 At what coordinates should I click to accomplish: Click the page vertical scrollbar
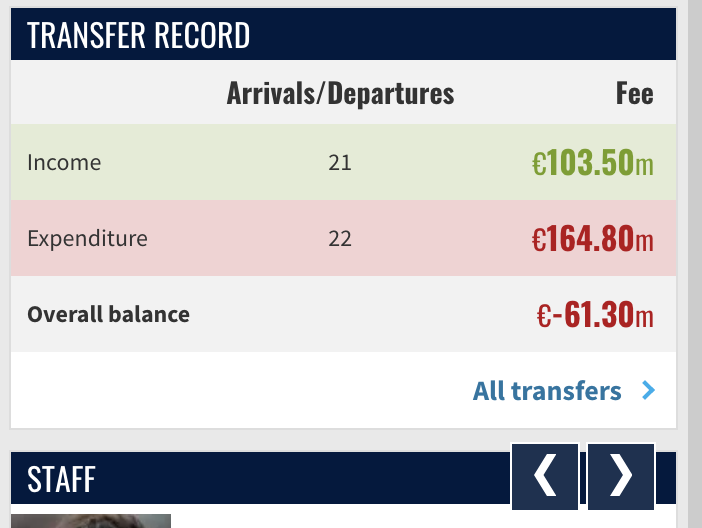(x=695, y=264)
